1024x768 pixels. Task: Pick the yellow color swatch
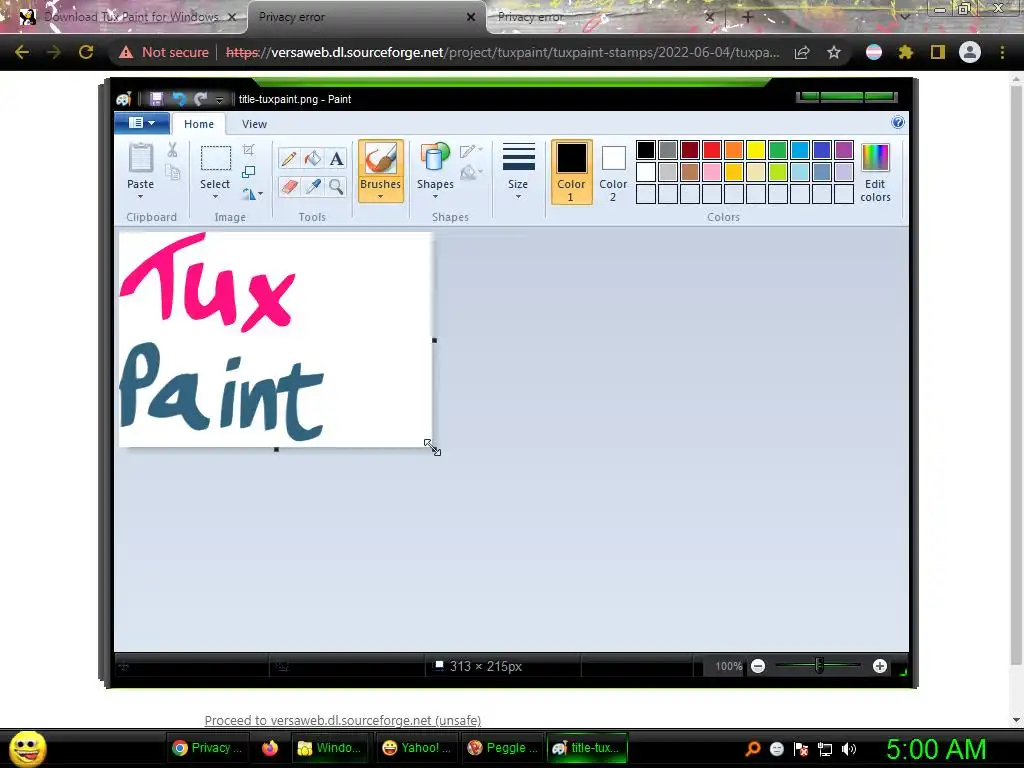[x=756, y=150]
